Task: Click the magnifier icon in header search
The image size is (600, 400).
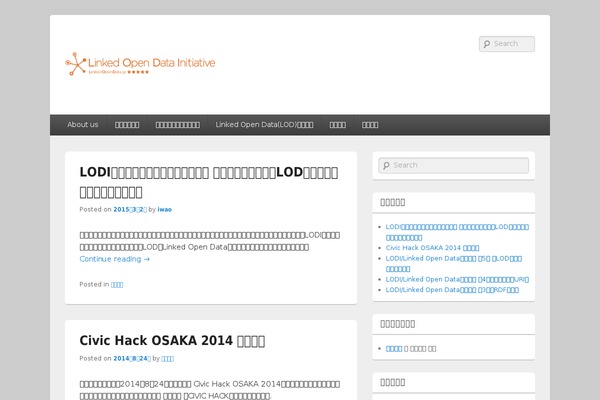Action: click(486, 44)
